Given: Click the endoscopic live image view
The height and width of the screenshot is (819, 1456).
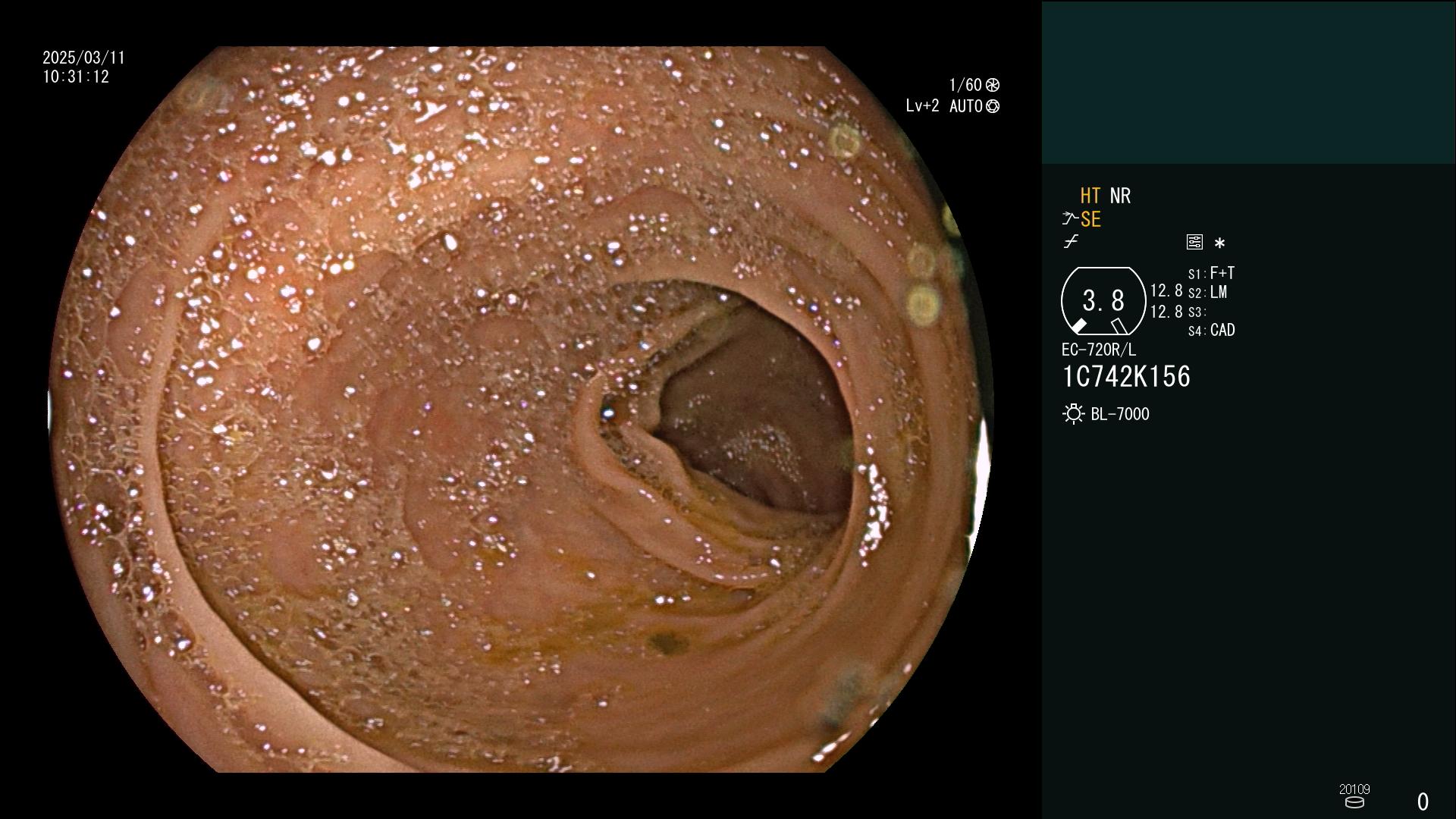Looking at the screenshot, I should tap(521, 409).
